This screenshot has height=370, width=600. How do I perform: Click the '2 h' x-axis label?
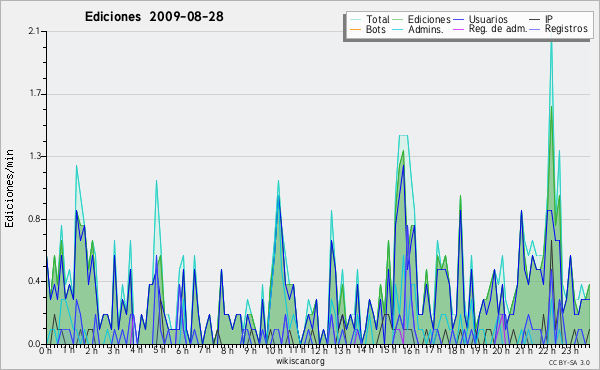(x=91, y=351)
